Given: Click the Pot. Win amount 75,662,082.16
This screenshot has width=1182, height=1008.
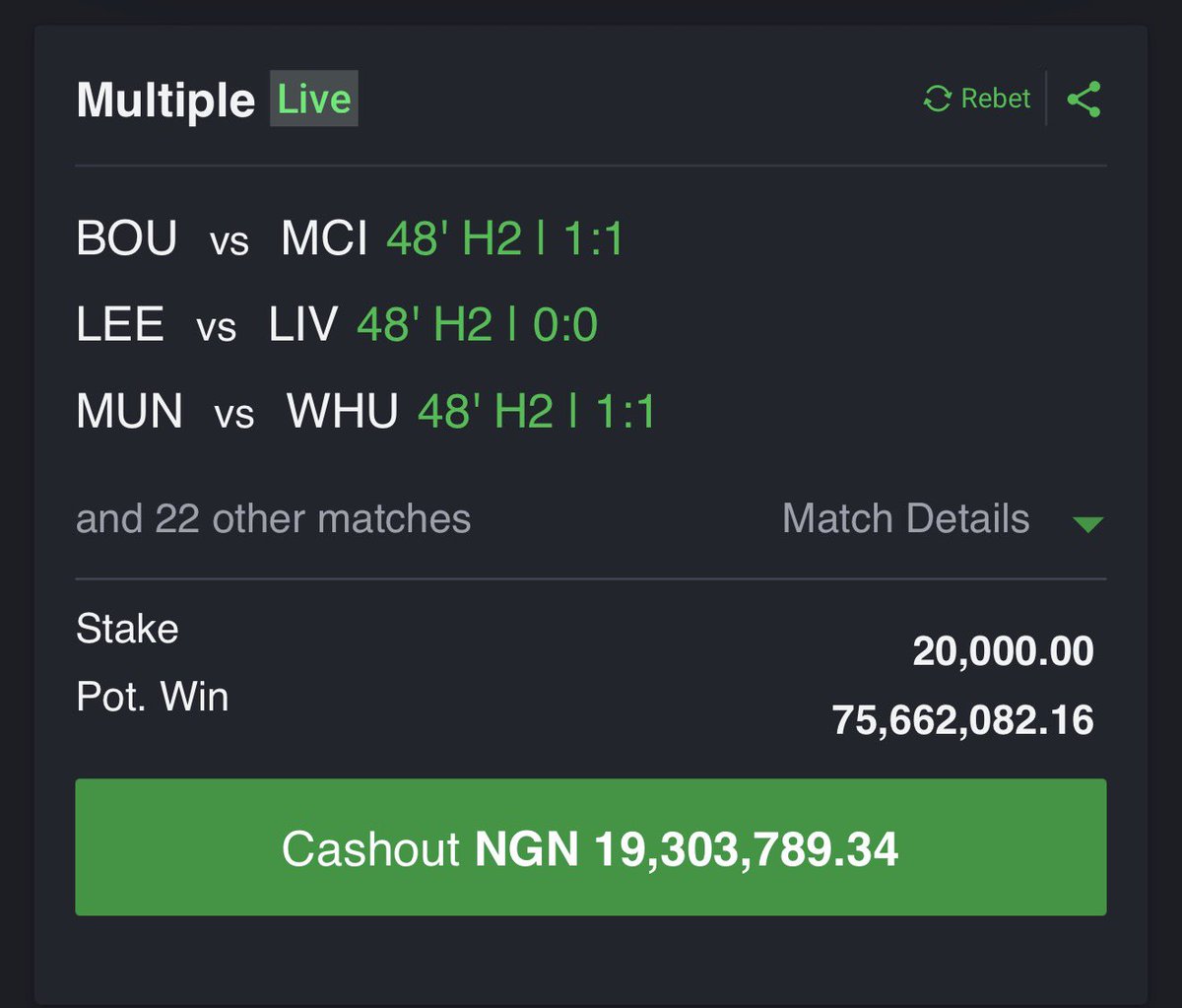Looking at the screenshot, I should 962,720.
